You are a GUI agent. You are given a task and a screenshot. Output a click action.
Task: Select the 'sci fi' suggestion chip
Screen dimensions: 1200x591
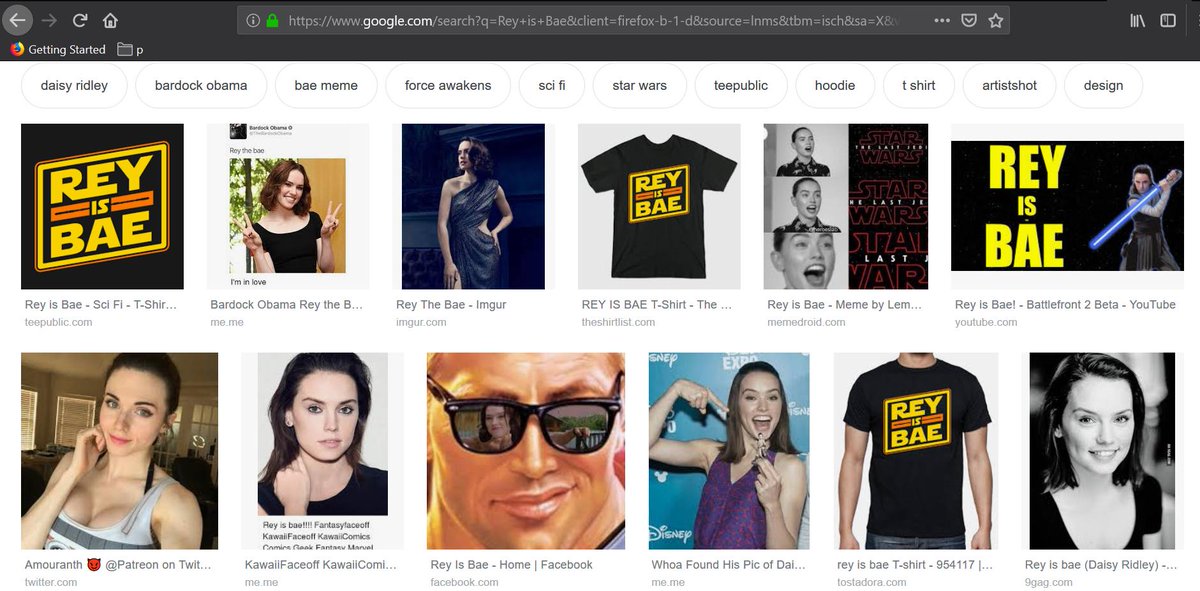[552, 85]
